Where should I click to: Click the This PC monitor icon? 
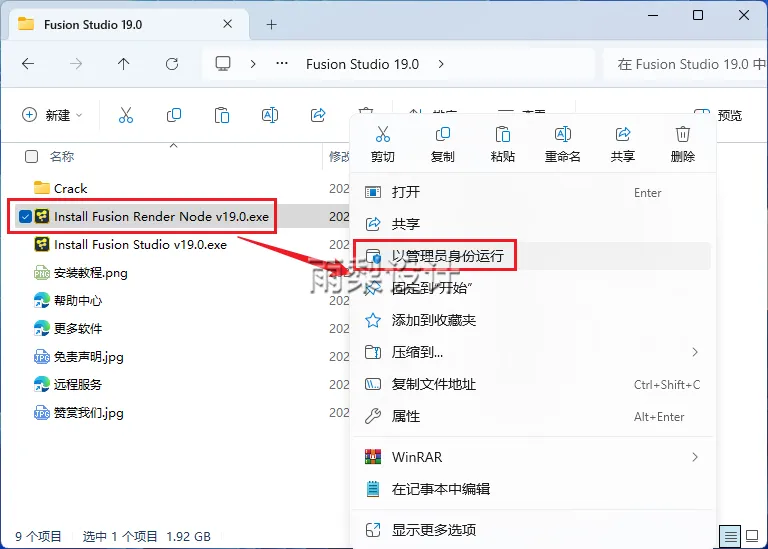coord(223,64)
